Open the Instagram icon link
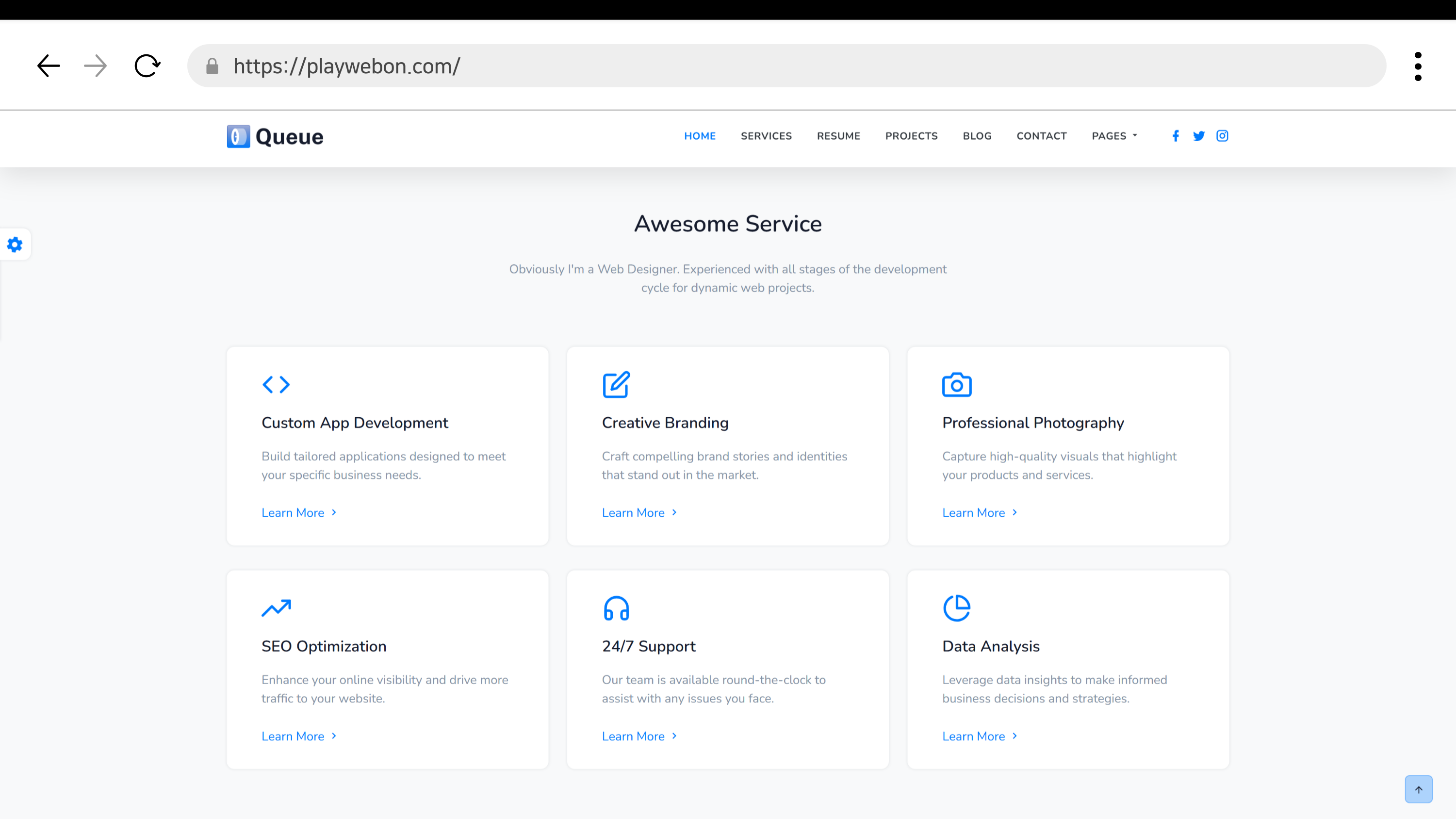This screenshot has height=819, width=1456. (1222, 136)
